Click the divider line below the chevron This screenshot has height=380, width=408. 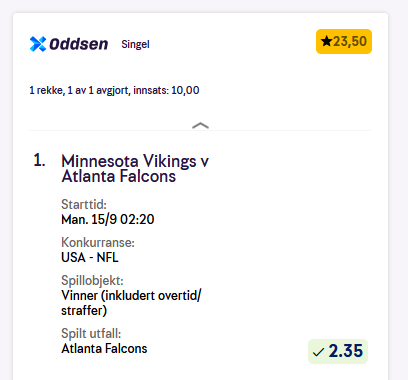click(x=200, y=130)
